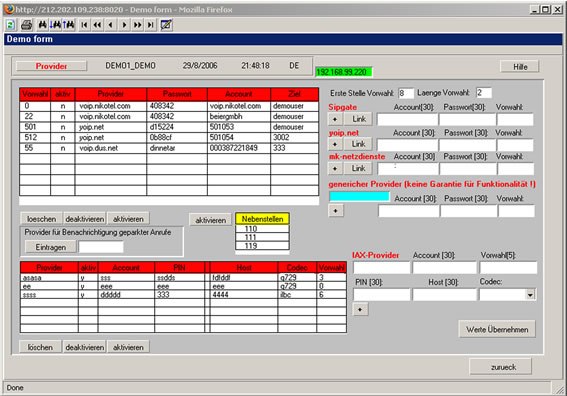
Task: Go to next record arrow
Action: (124, 25)
